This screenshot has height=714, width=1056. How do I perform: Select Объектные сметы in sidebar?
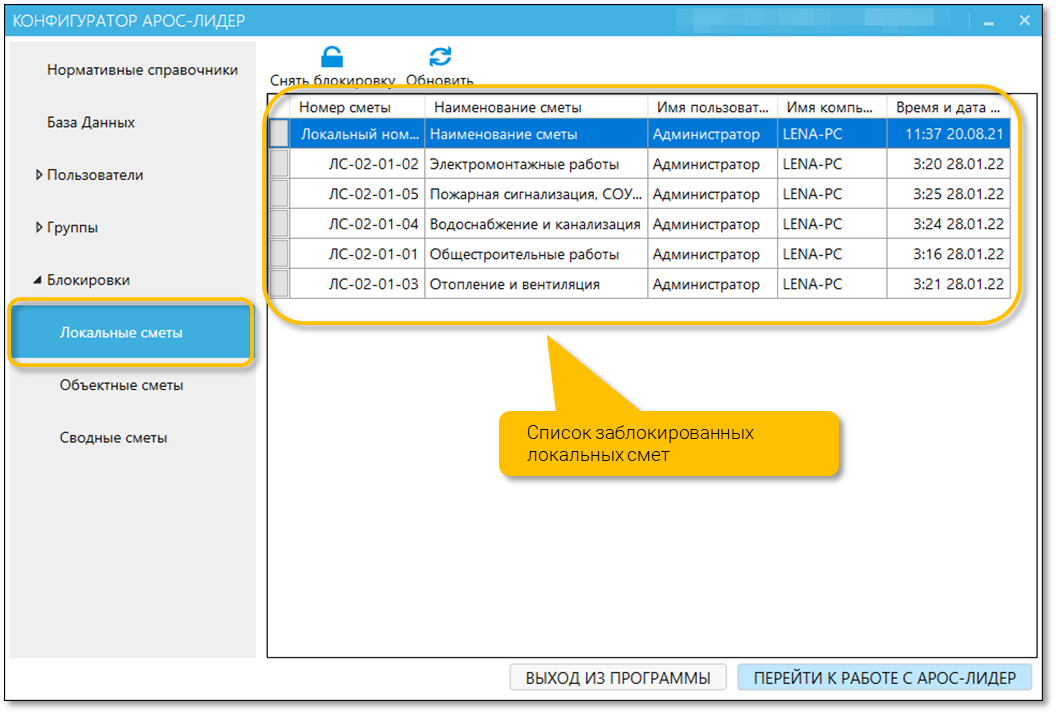pos(121,385)
